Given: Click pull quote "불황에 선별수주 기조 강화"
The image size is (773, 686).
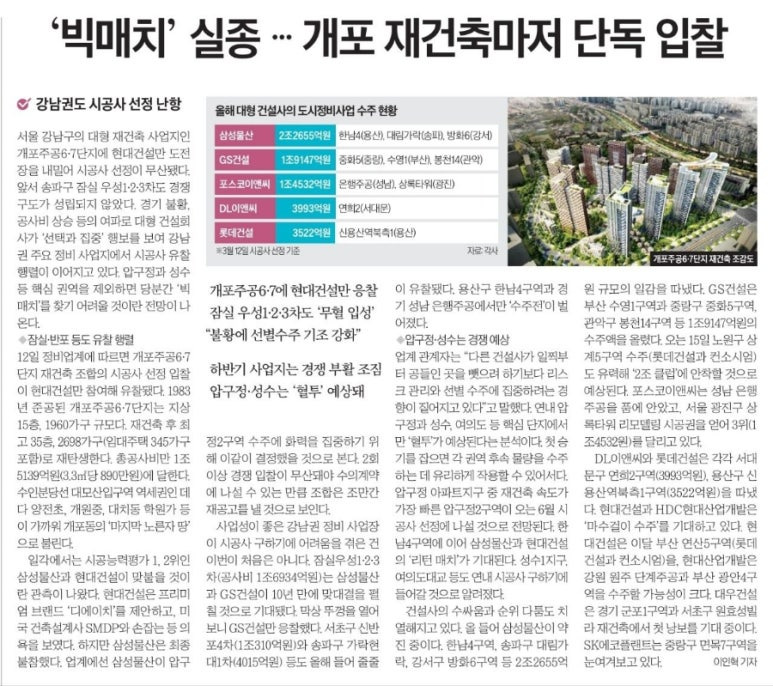Looking at the screenshot, I should click(283, 335).
